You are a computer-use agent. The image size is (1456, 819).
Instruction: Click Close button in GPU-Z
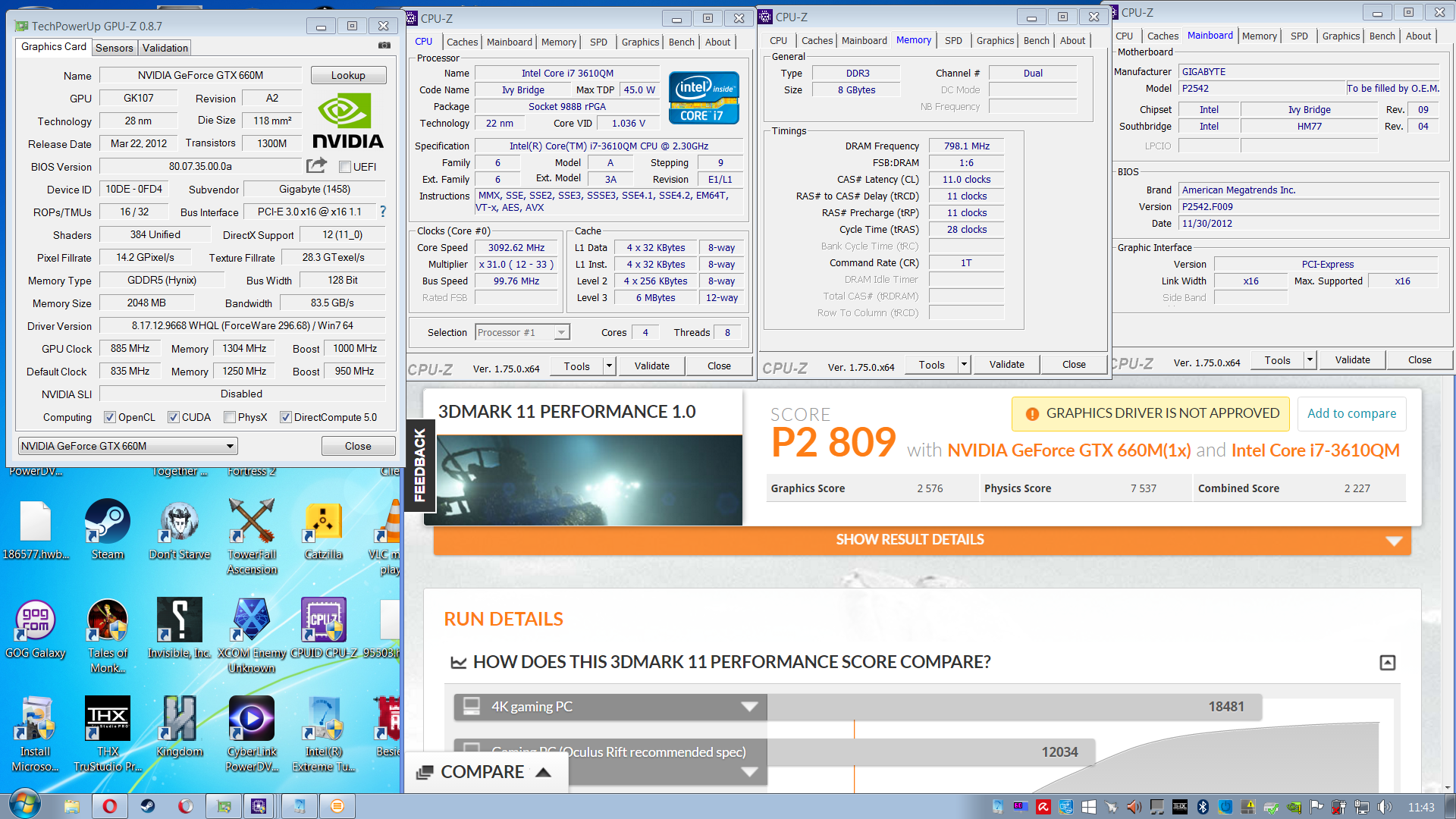[358, 446]
